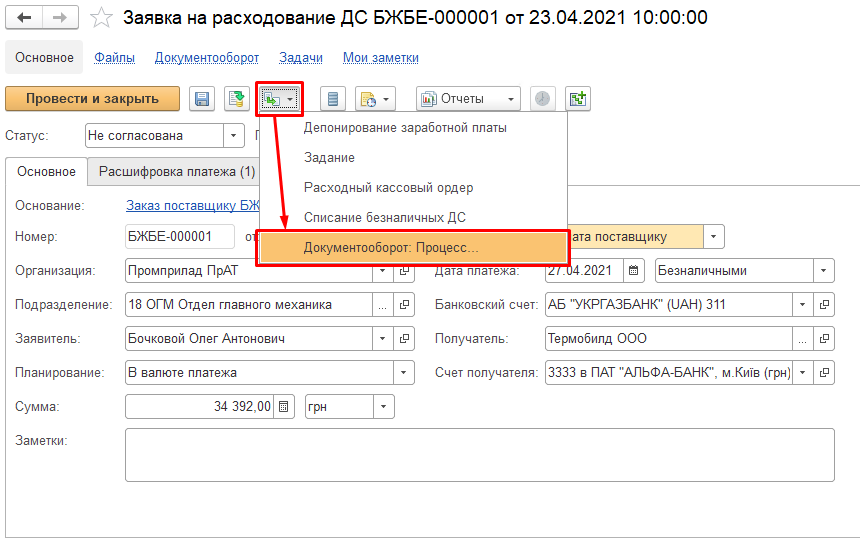This screenshot has height=546, width=860.
Task: Switch to Расшифровка платежа (1) tab
Action: [176, 172]
